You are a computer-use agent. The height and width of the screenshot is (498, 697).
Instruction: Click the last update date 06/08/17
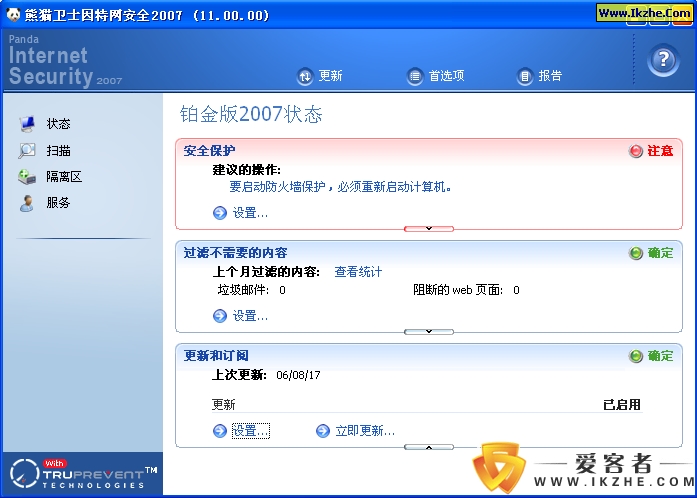298,375
